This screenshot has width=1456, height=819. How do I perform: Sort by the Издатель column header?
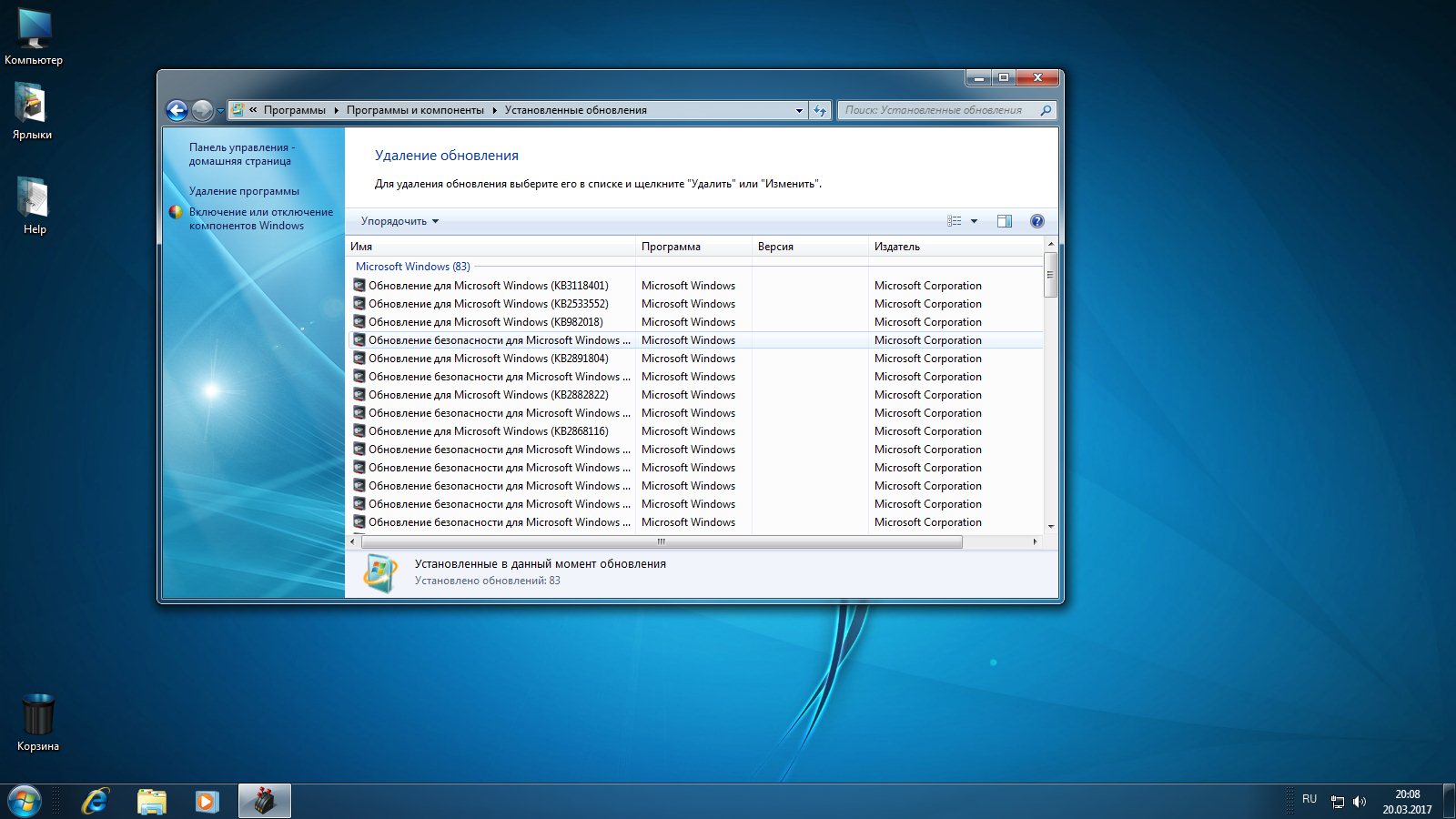click(x=955, y=247)
